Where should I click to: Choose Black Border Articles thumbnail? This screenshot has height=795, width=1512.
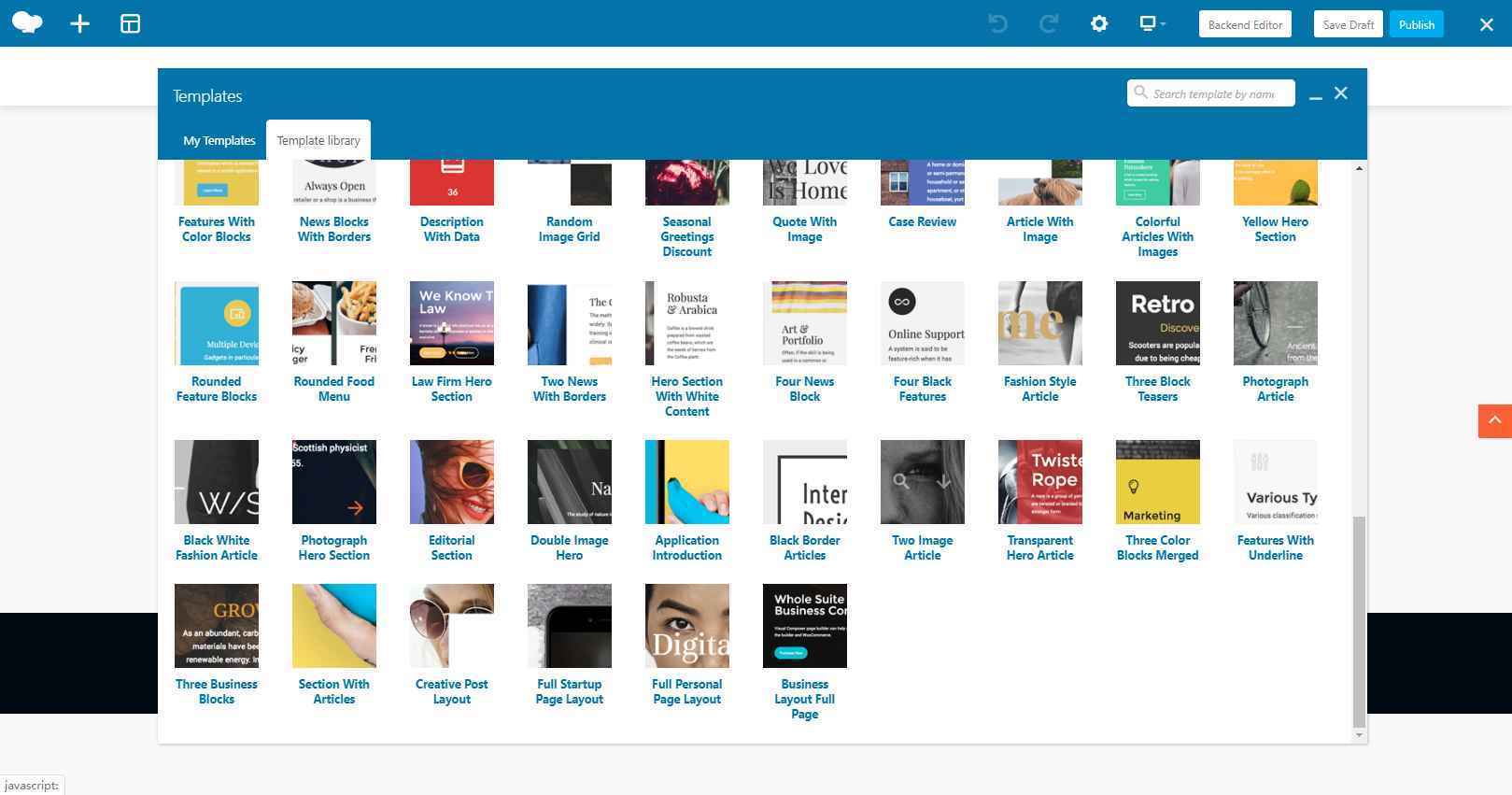805,482
